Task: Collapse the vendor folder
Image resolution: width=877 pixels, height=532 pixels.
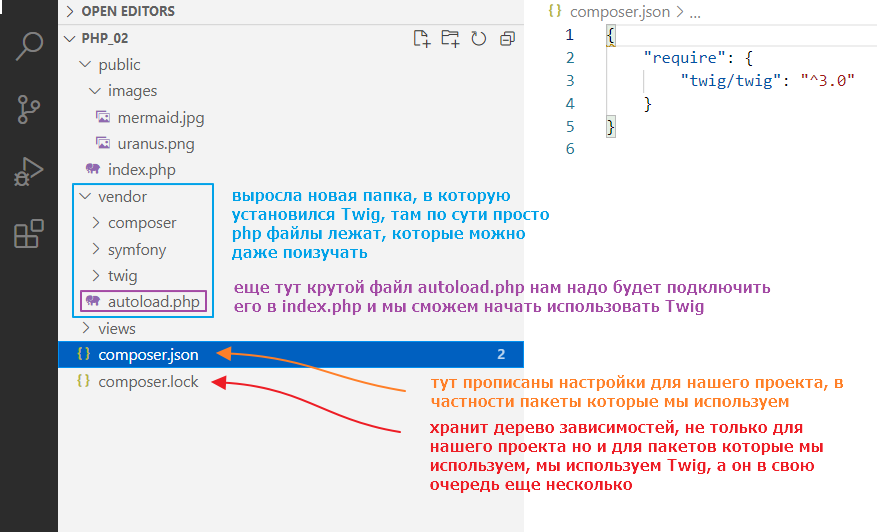Action: pyautogui.click(x=122, y=197)
